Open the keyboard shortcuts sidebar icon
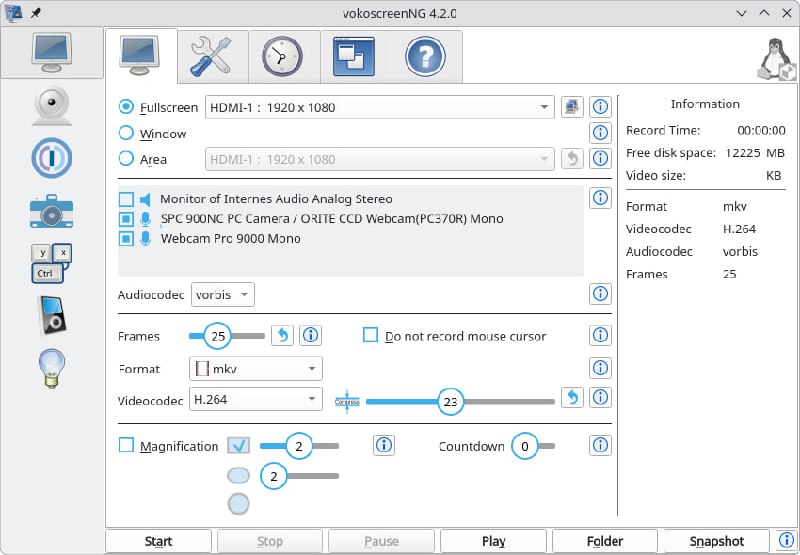 (x=51, y=264)
